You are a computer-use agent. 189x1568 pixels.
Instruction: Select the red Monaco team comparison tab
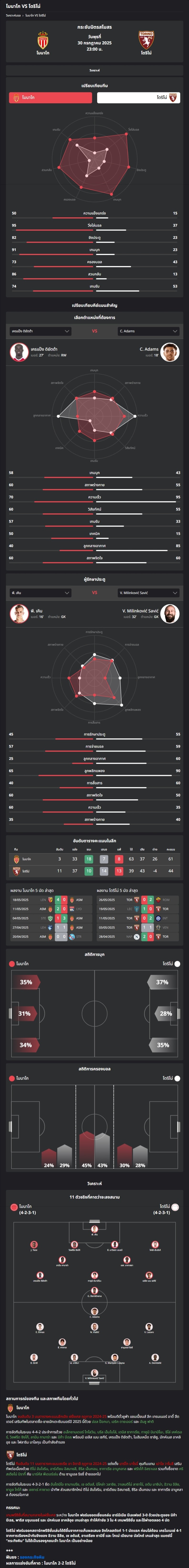pyautogui.click(x=51, y=97)
